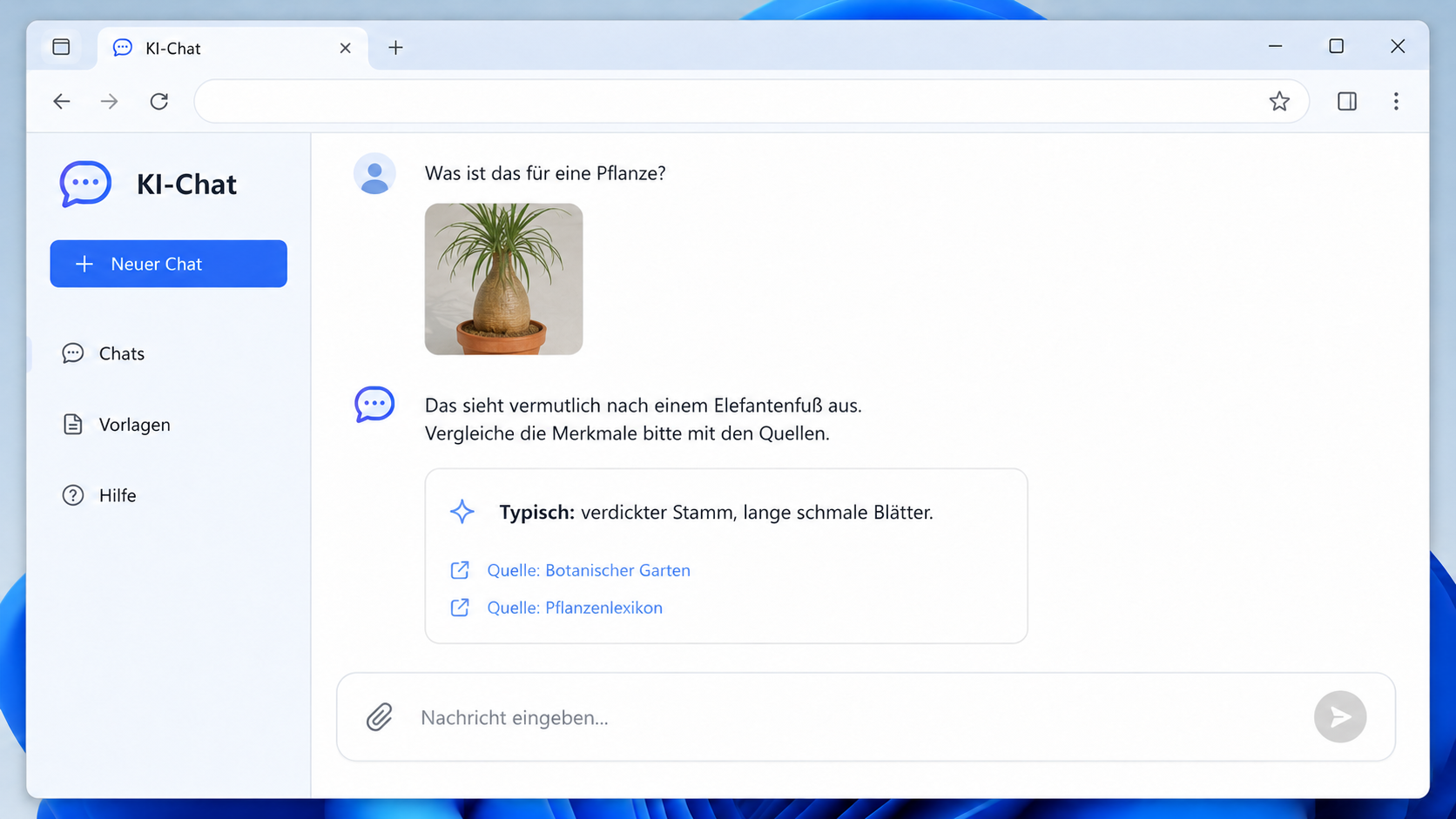
Task: Switch to the KI-Chat browser tab
Action: click(233, 48)
